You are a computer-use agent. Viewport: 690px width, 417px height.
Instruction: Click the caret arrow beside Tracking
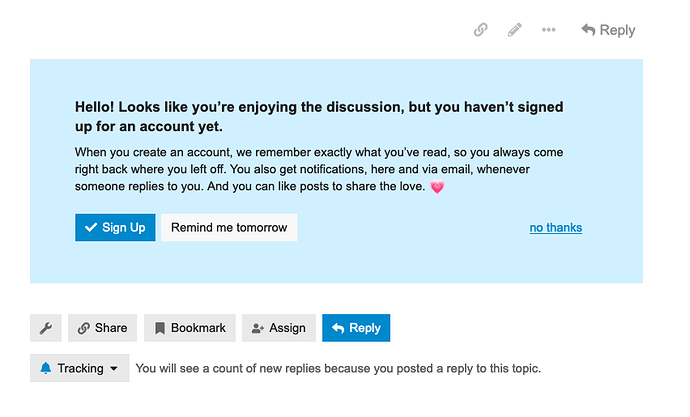(x=114, y=369)
